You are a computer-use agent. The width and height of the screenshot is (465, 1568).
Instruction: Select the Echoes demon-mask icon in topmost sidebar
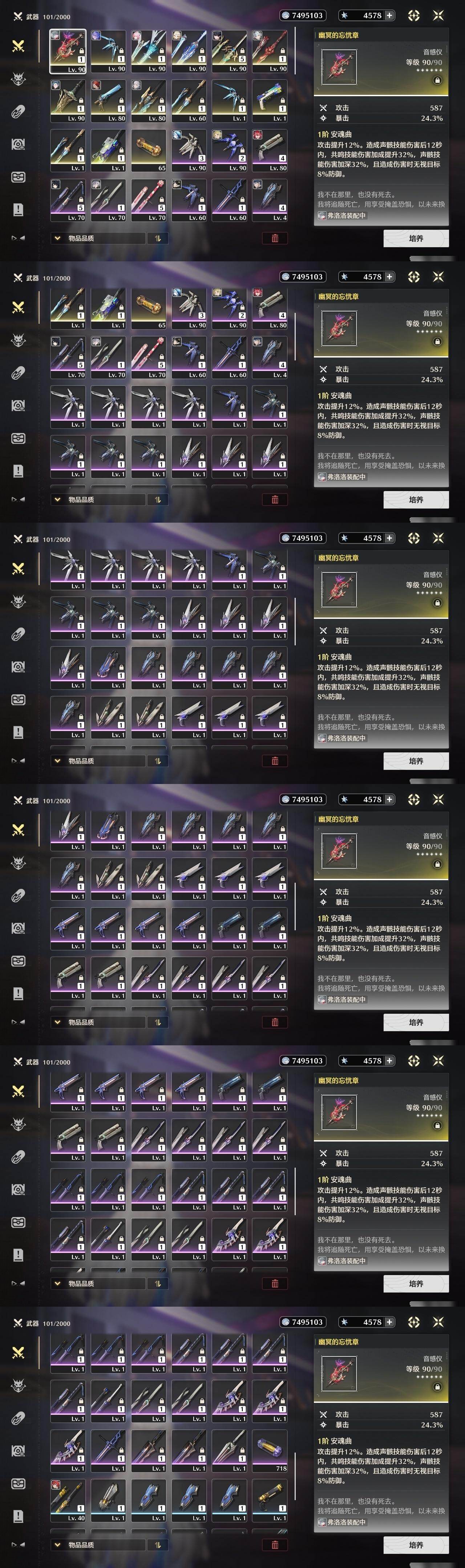(x=18, y=78)
